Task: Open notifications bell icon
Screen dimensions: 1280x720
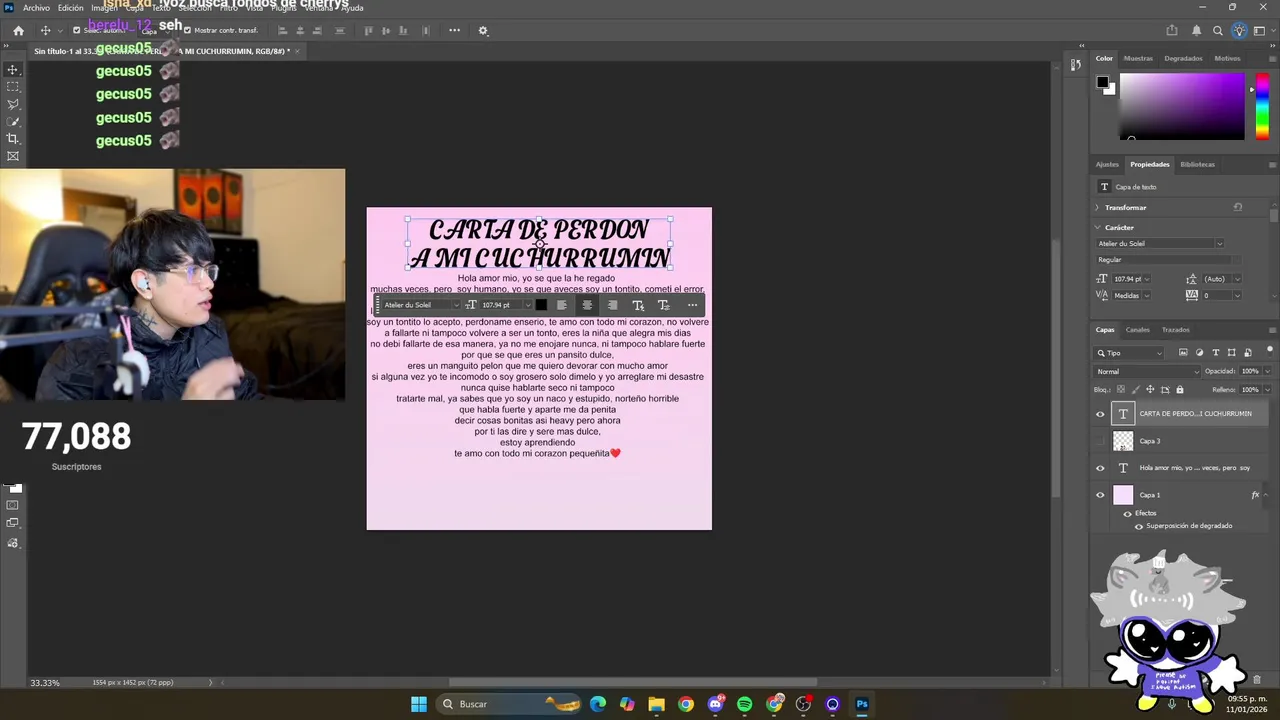Action: (1196, 31)
